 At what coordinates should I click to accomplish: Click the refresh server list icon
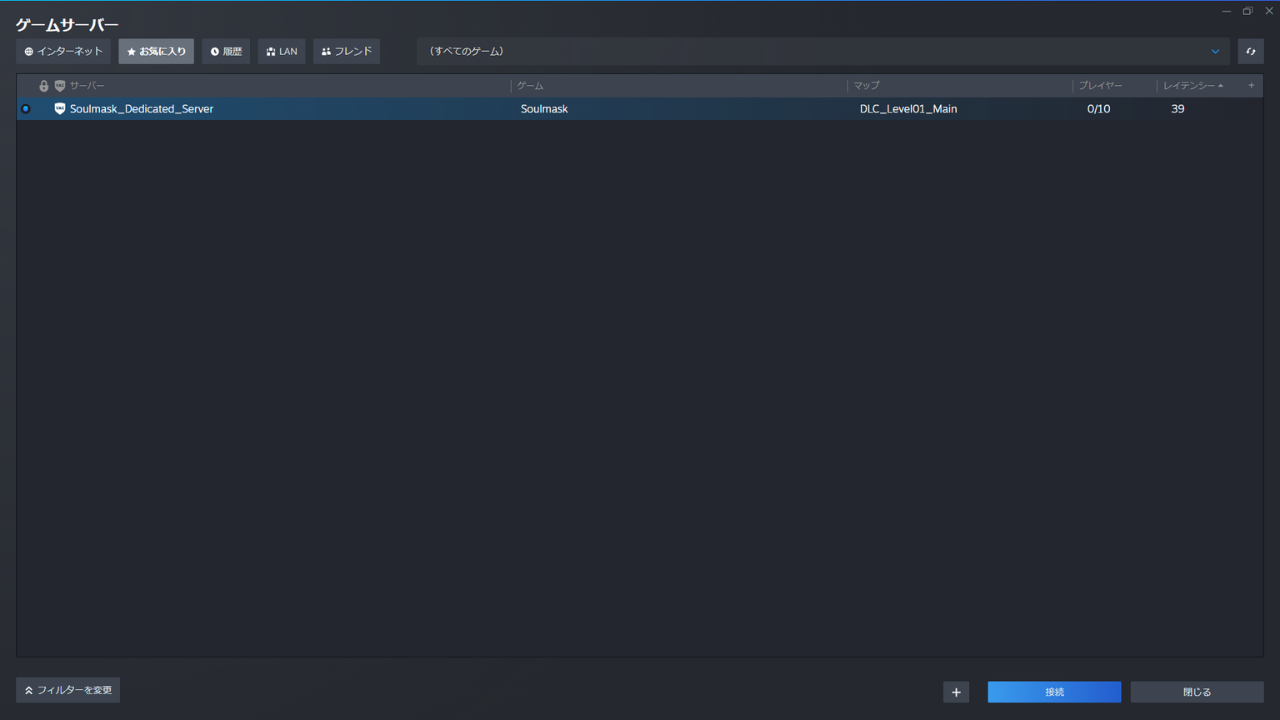tap(1251, 51)
